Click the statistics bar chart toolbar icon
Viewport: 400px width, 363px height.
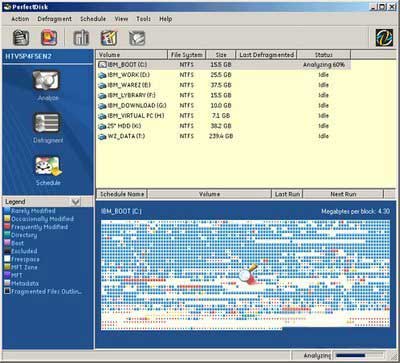[81, 38]
